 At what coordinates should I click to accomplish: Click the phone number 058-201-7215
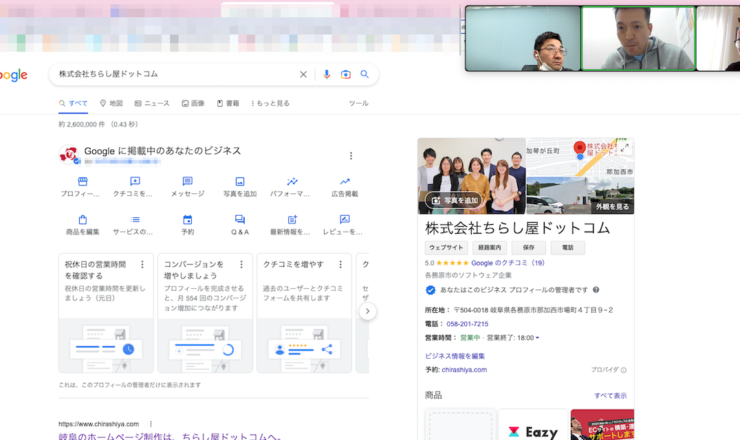point(467,324)
